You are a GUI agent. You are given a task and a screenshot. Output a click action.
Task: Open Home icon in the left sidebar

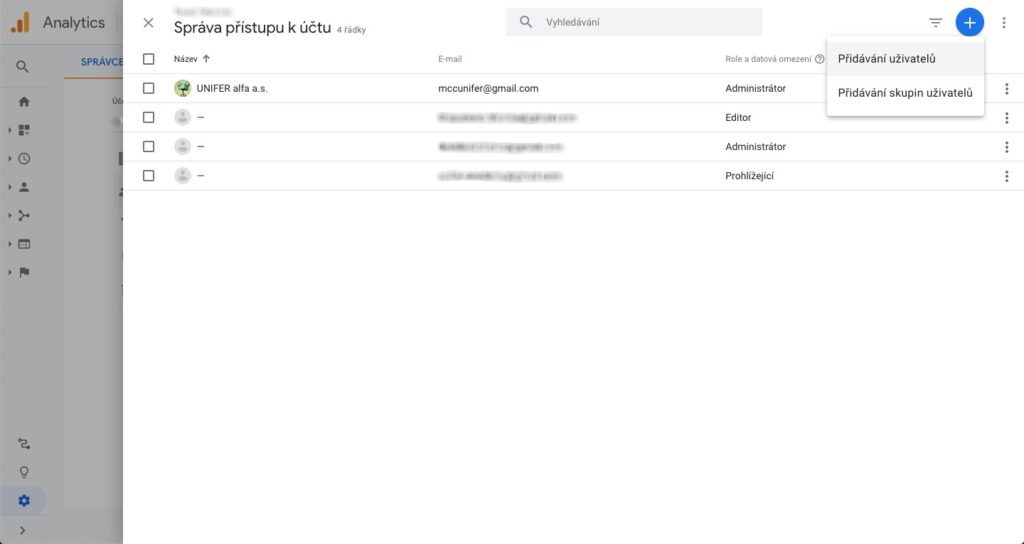24,101
